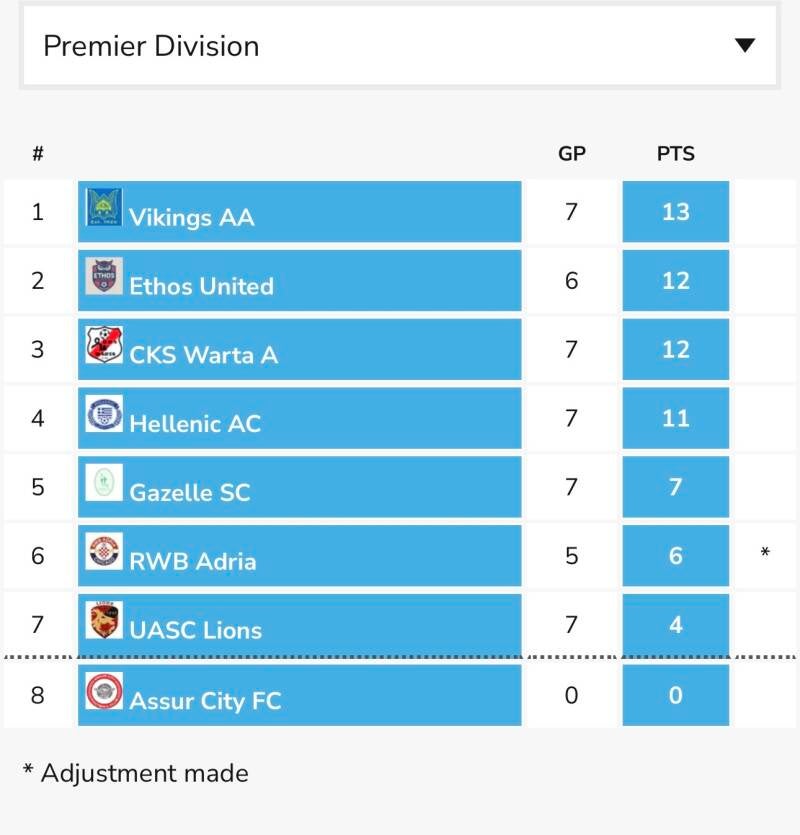This screenshot has width=800, height=835.
Task: Click the Assur City FC logo
Action: coord(104,691)
